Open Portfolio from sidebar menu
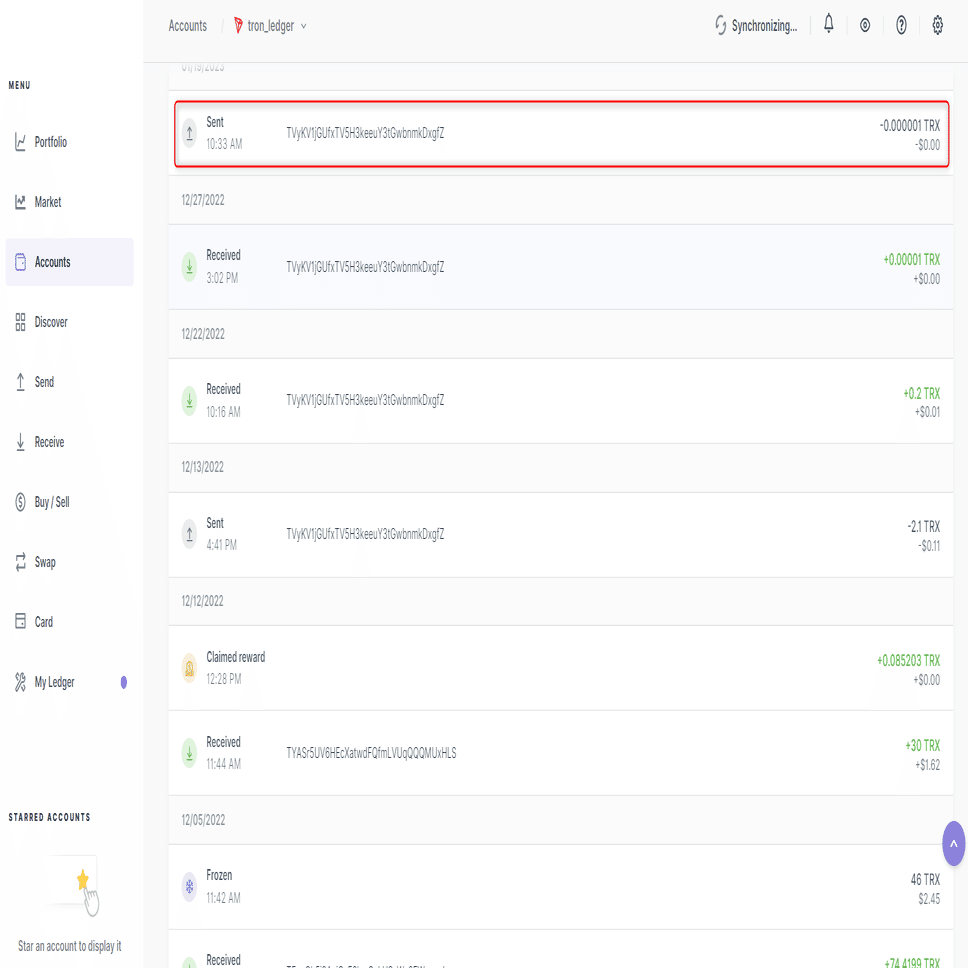The width and height of the screenshot is (968, 968). 50,142
